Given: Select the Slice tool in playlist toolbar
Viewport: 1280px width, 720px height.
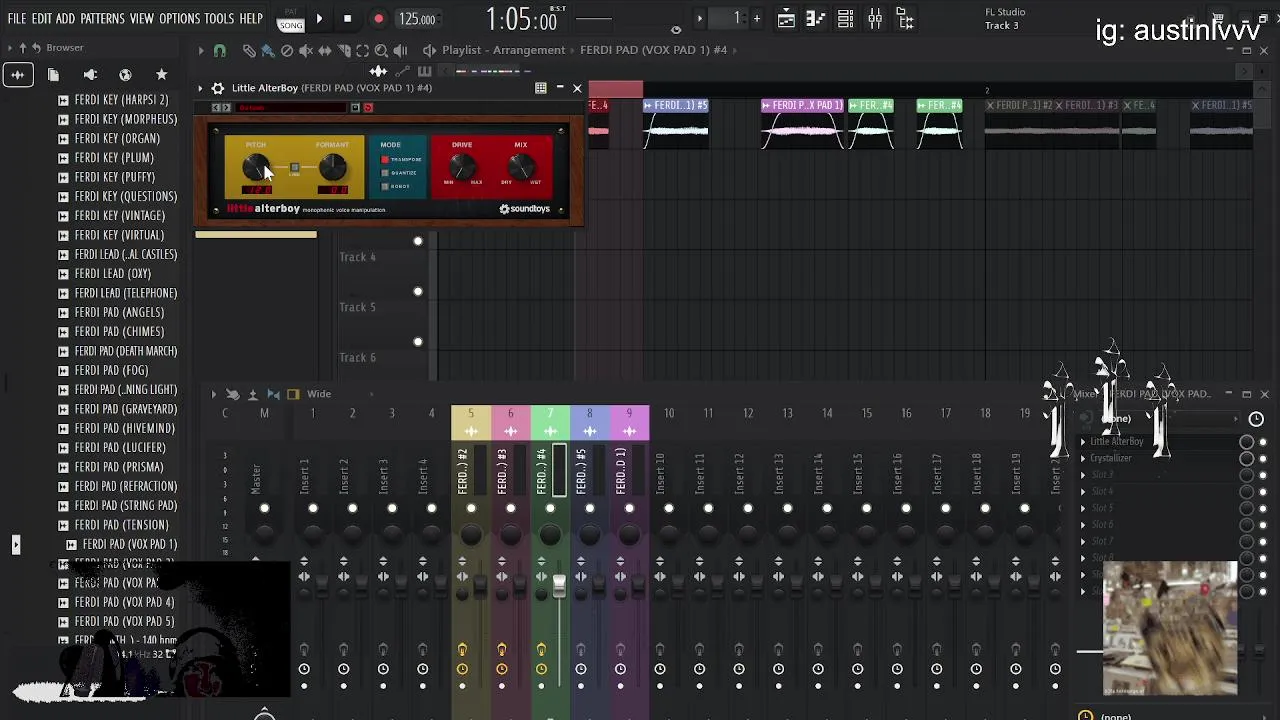Looking at the screenshot, I should click(x=344, y=50).
